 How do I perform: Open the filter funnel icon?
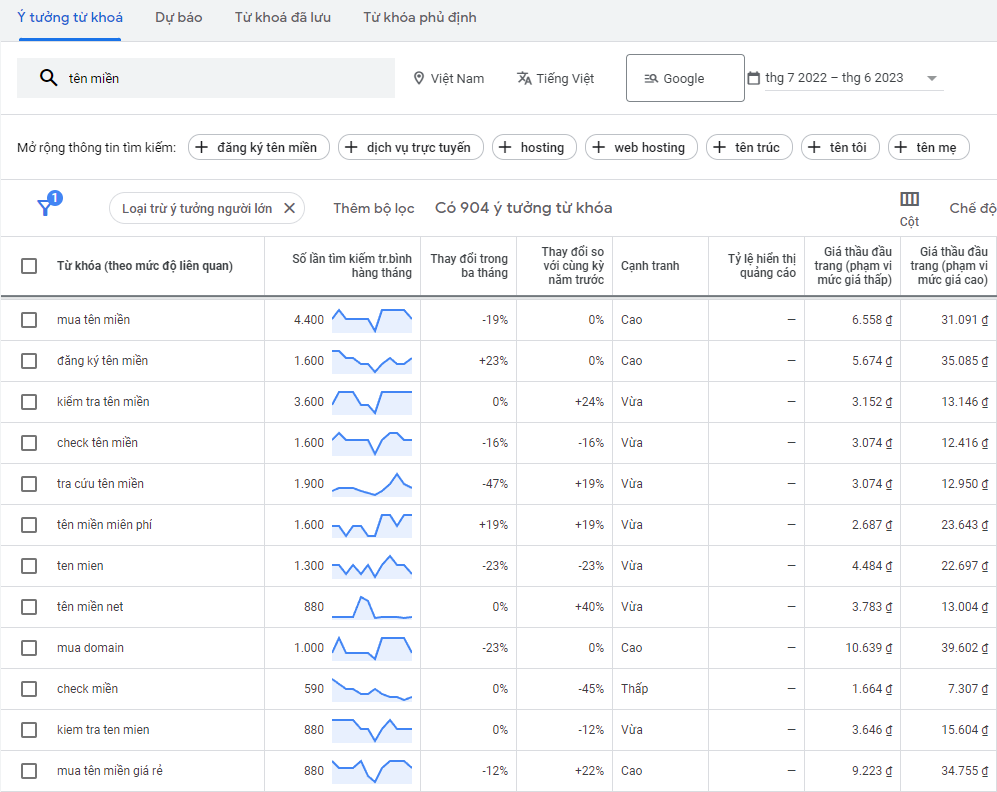tap(46, 207)
